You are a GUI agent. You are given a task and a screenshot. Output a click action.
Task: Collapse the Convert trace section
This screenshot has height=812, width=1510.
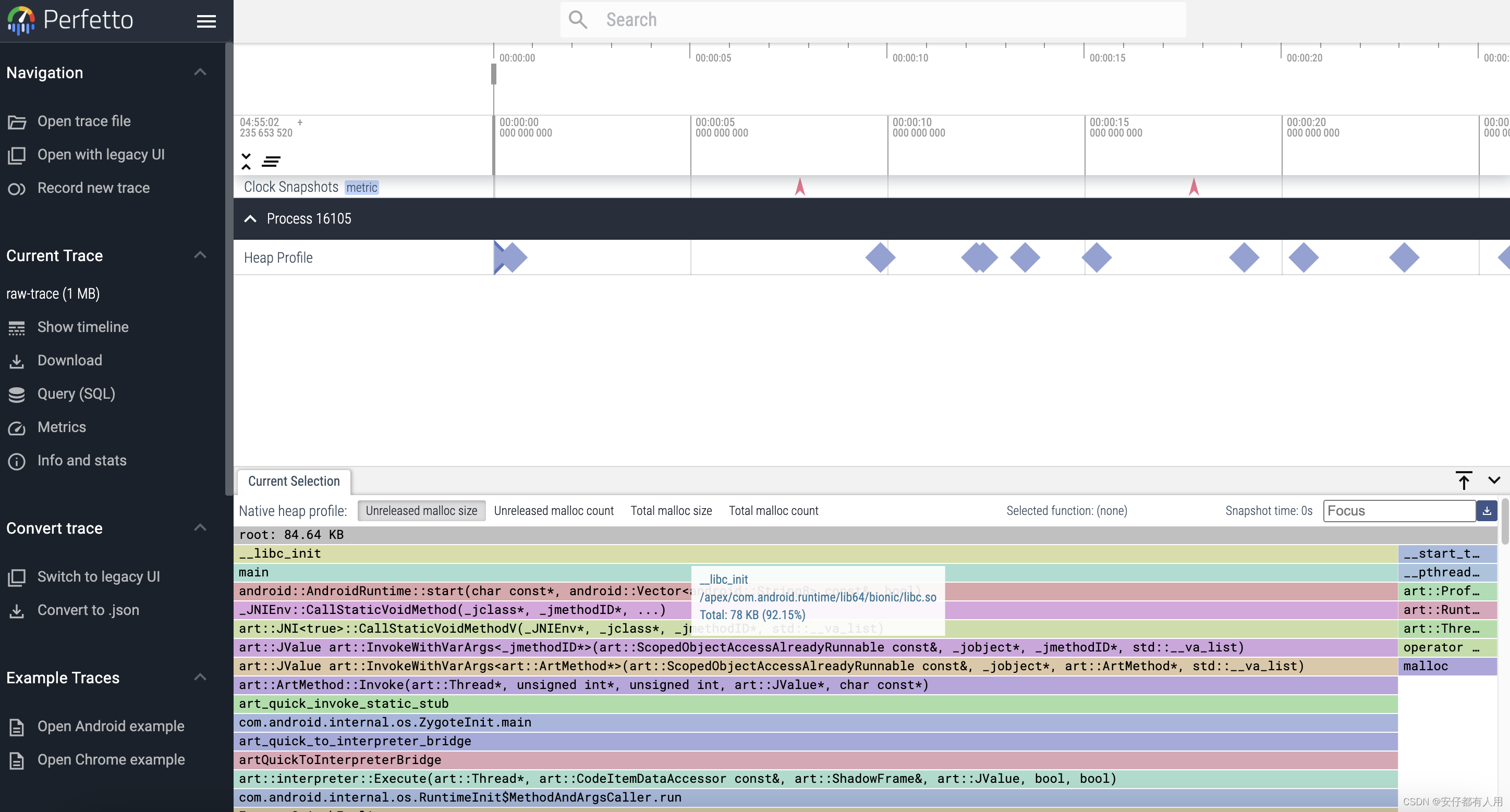tap(200, 527)
